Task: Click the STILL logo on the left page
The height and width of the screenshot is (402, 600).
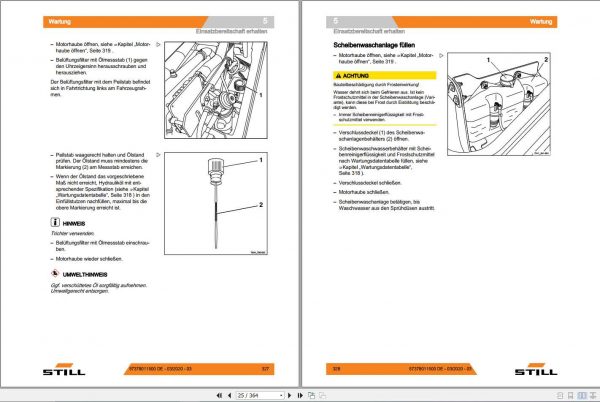Action: pos(64,369)
